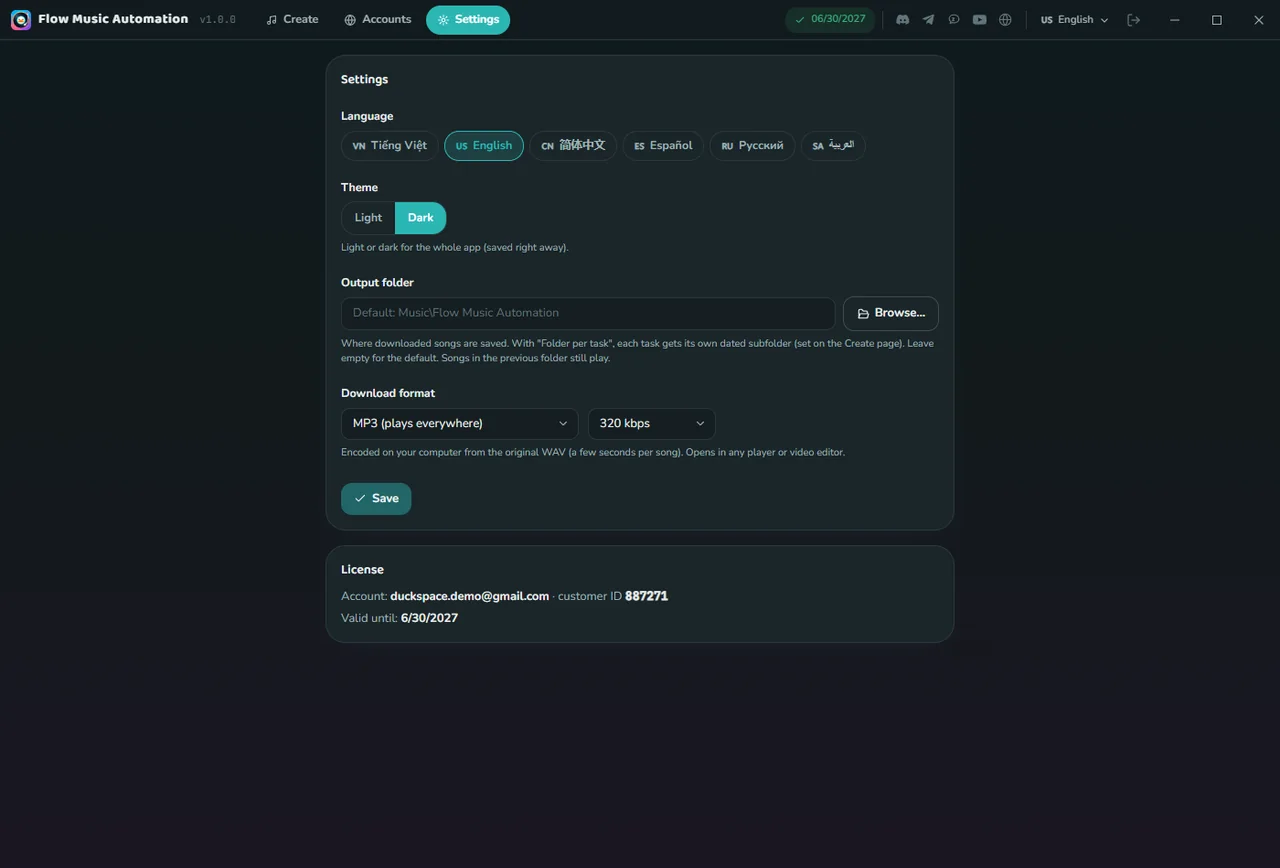
Task: Save the settings
Action: pyautogui.click(x=376, y=499)
